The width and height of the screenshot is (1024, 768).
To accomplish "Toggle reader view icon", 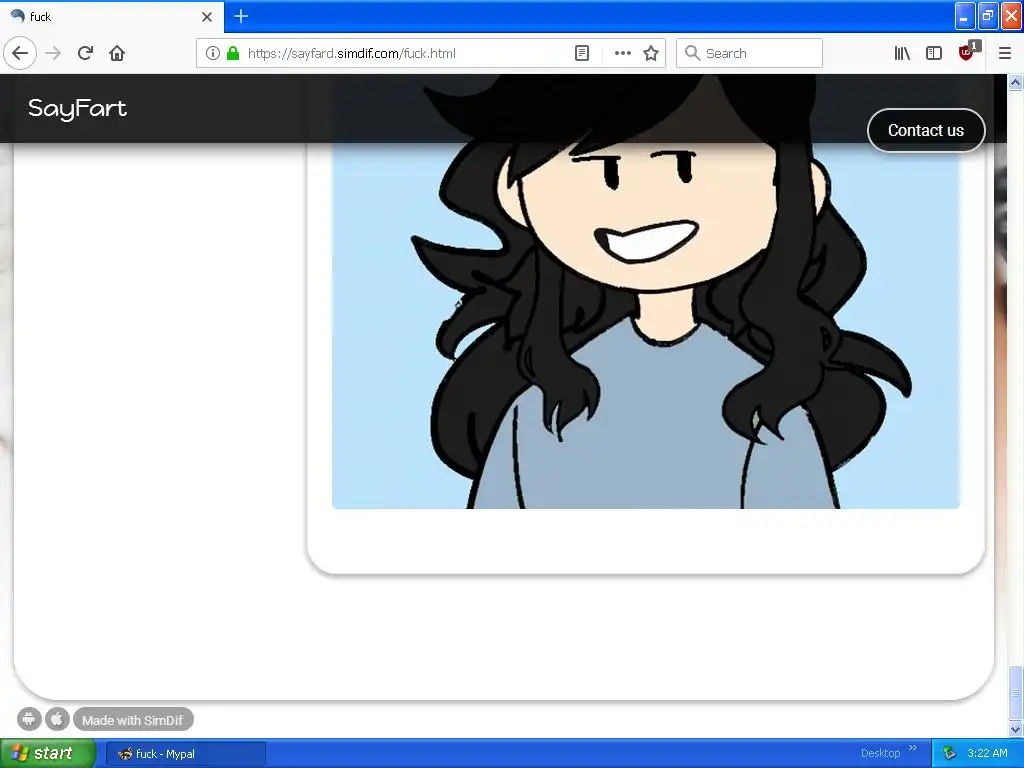I will [582, 53].
